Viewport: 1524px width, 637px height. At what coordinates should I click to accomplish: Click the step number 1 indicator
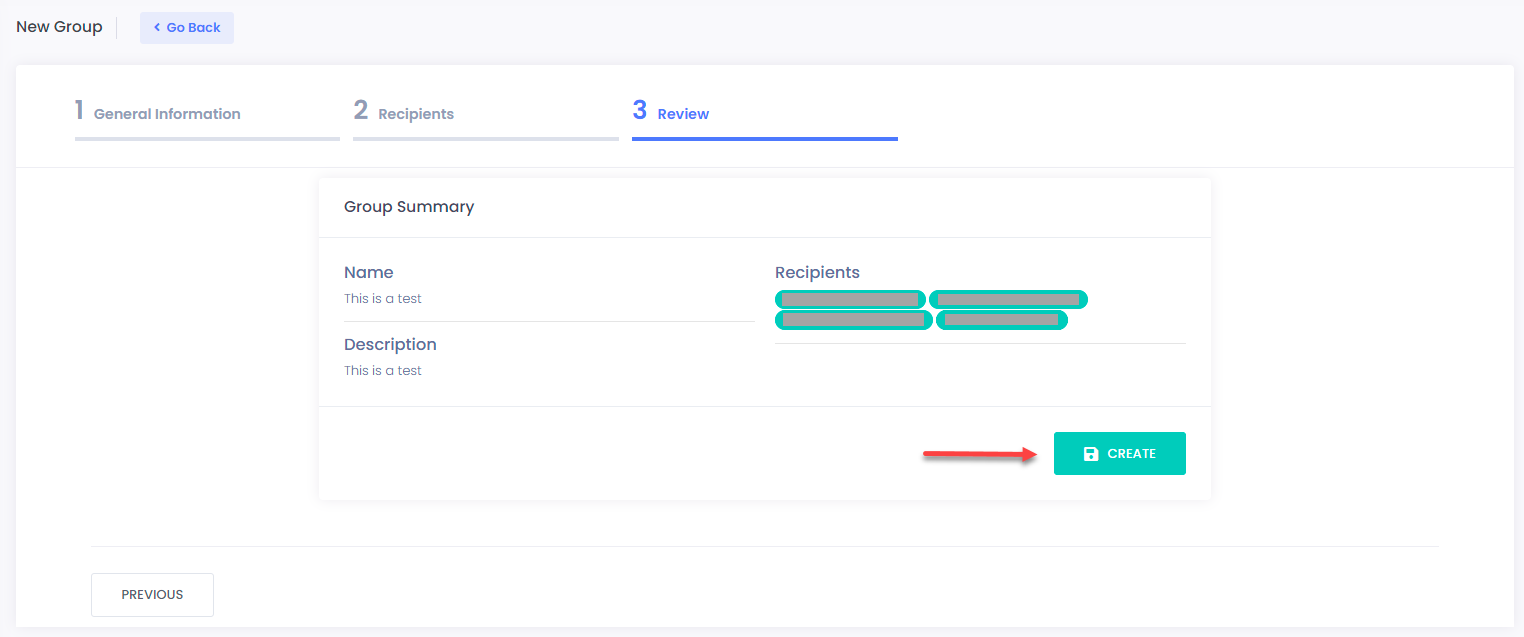pos(79,111)
